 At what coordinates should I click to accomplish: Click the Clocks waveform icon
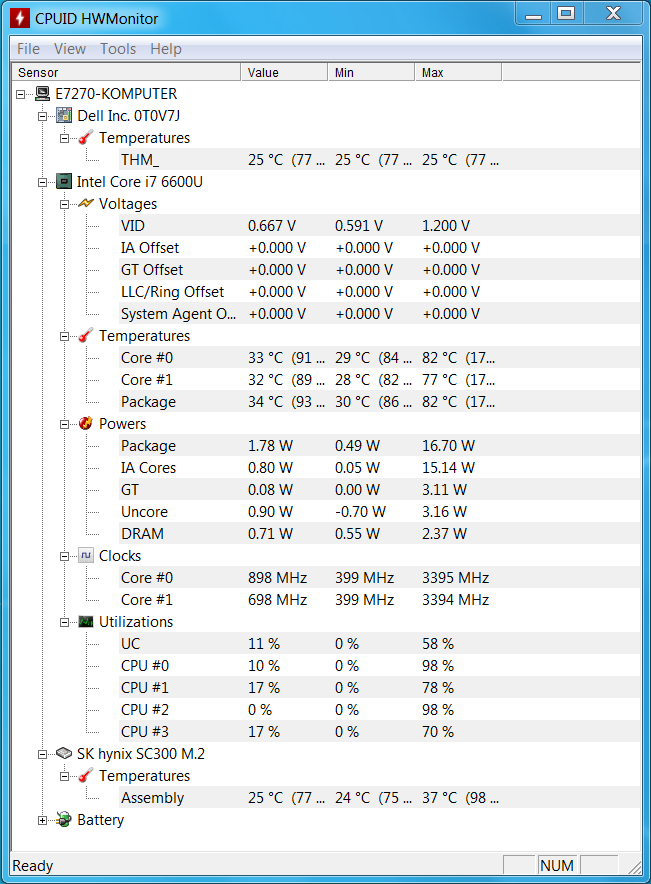point(86,555)
